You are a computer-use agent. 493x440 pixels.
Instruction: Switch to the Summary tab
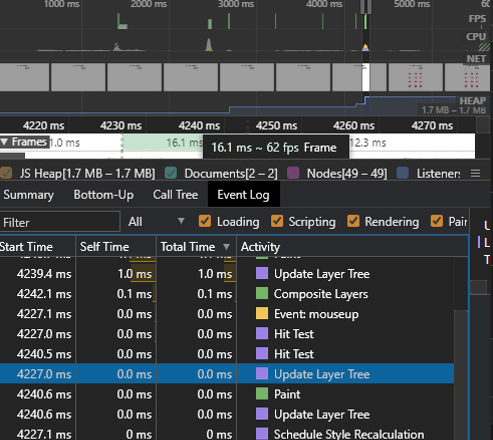28,195
